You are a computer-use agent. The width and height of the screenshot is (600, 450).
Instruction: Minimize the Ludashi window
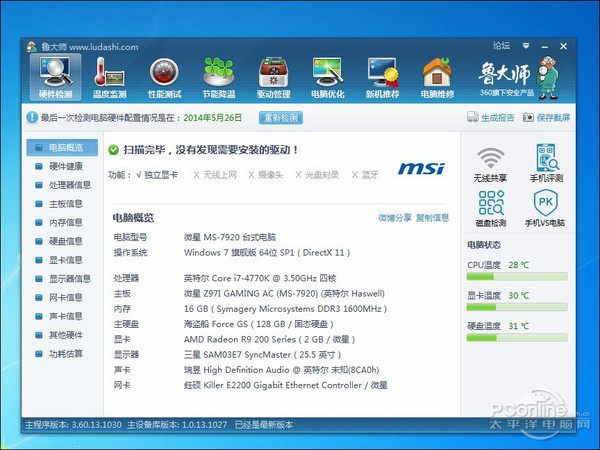pos(545,46)
